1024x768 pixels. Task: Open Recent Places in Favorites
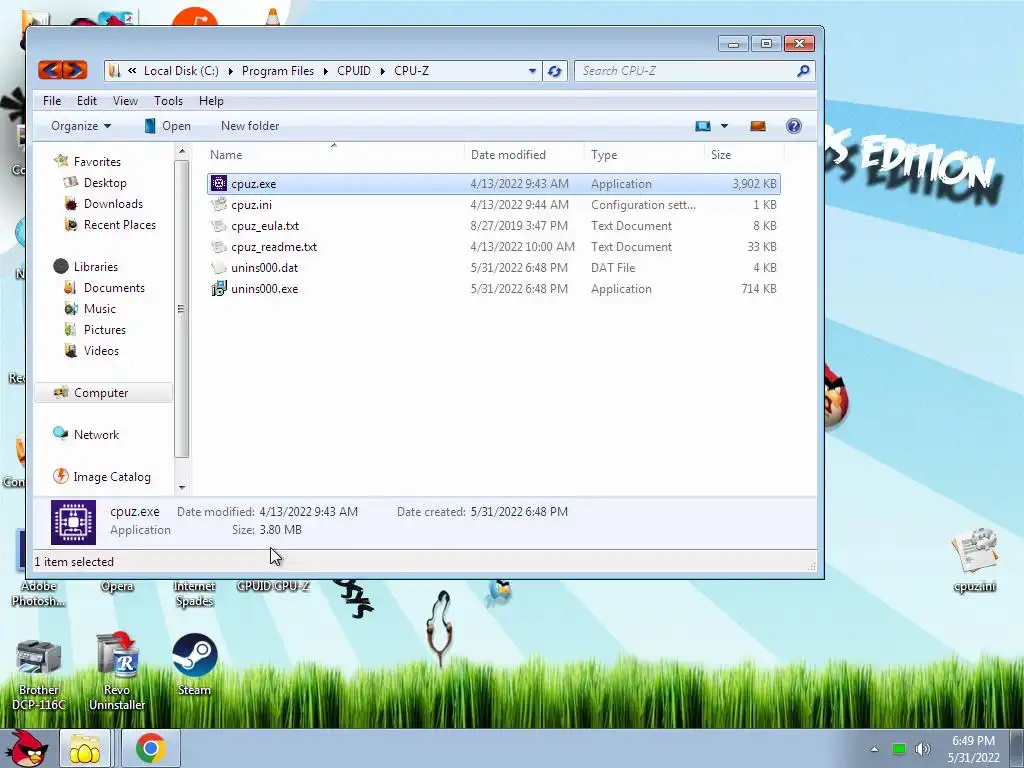pos(120,225)
